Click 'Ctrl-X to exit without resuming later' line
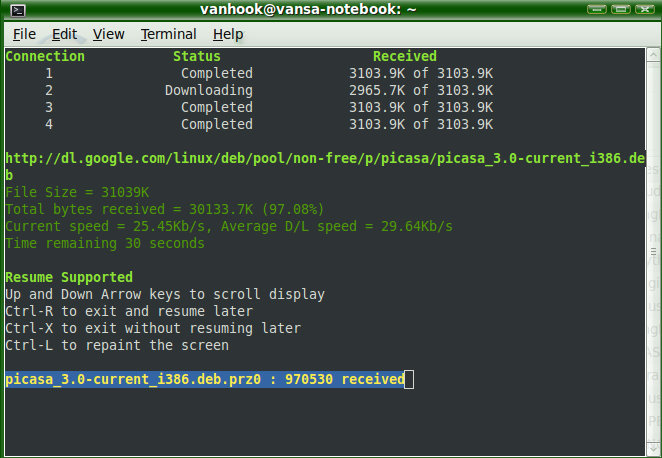The height and width of the screenshot is (458, 662). coord(153,328)
